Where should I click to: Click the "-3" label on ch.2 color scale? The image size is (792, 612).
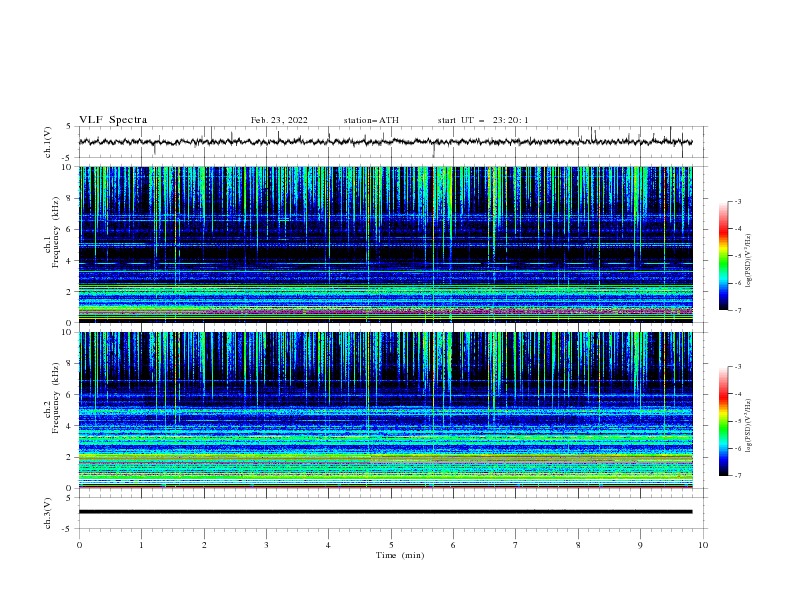(x=738, y=367)
